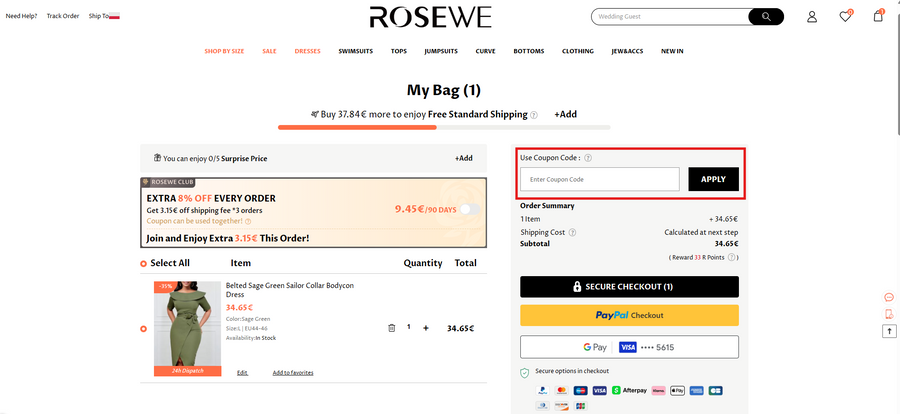Open the Ship To country selector
The image size is (900, 414).
tap(104, 16)
